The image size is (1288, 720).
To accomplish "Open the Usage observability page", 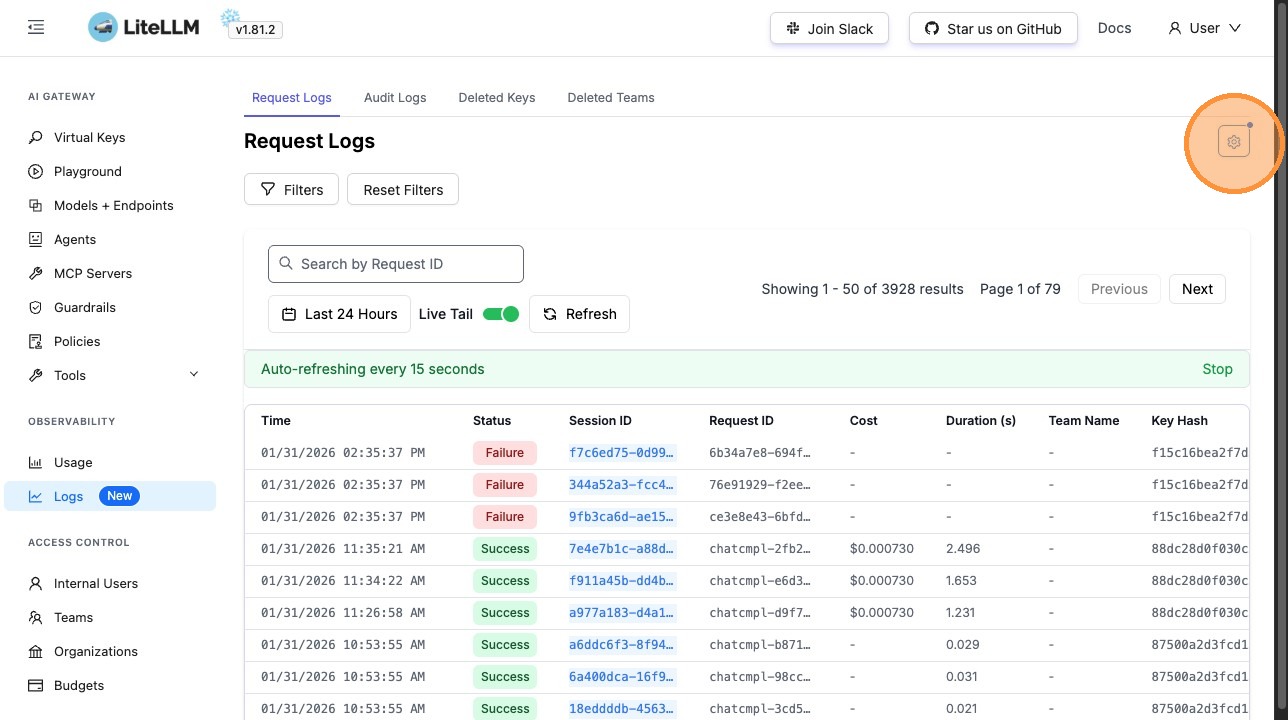I will (x=72, y=462).
